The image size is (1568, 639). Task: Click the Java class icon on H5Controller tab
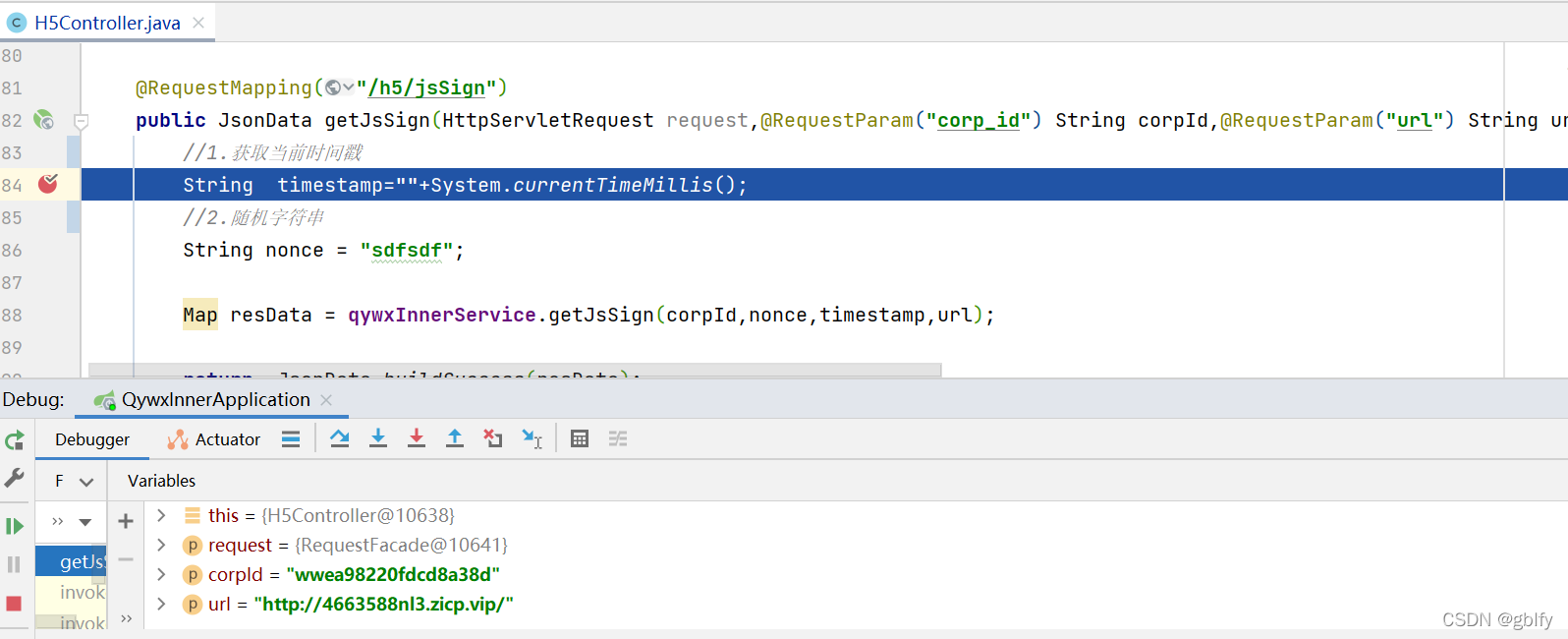[x=17, y=23]
